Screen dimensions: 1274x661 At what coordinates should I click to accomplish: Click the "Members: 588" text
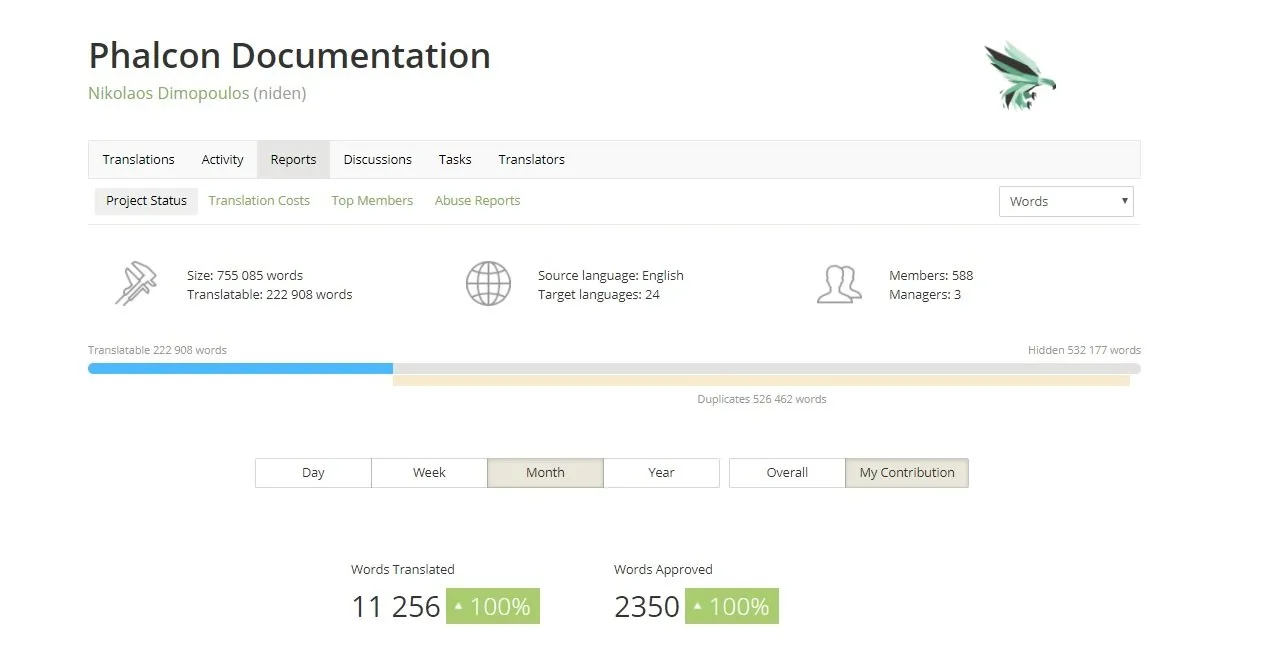pyautogui.click(x=931, y=275)
